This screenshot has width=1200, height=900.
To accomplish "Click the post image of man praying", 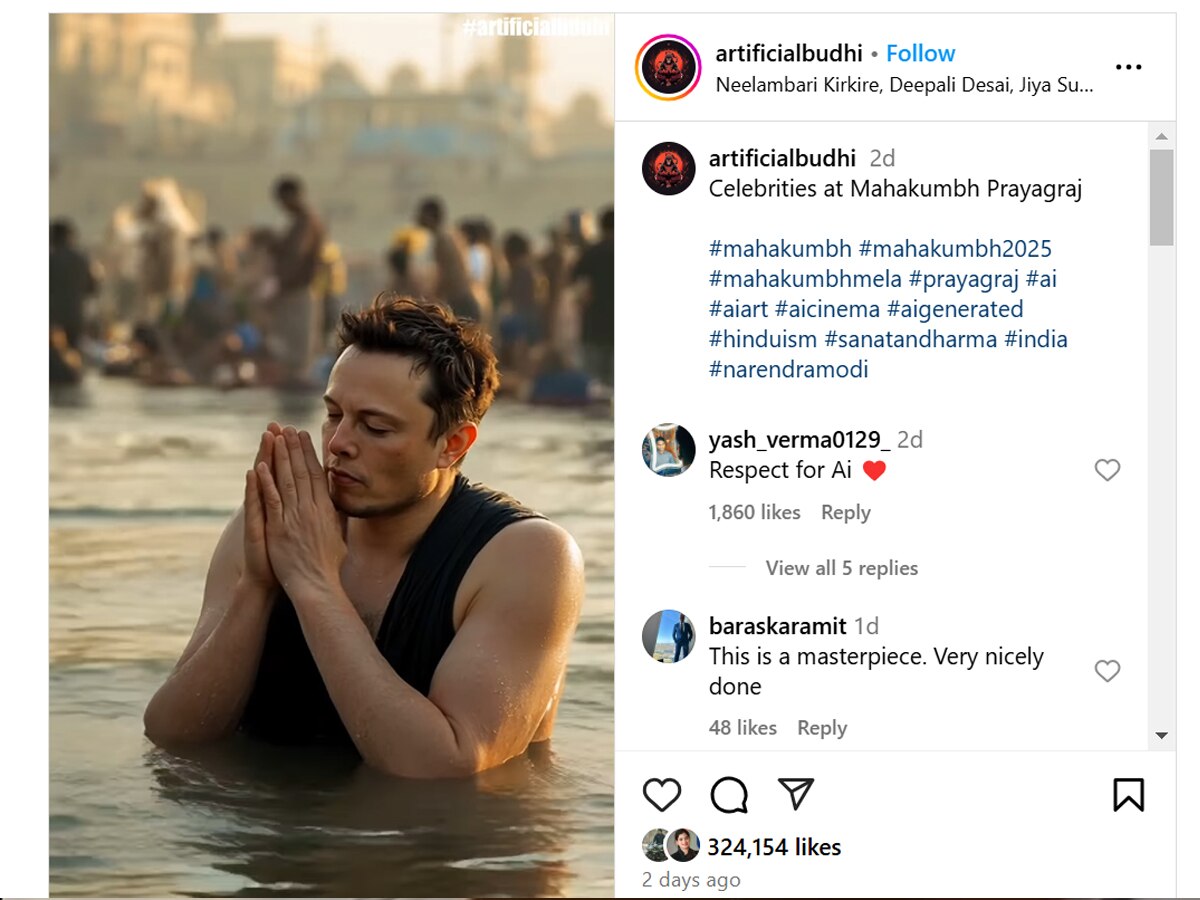I will click(x=332, y=455).
